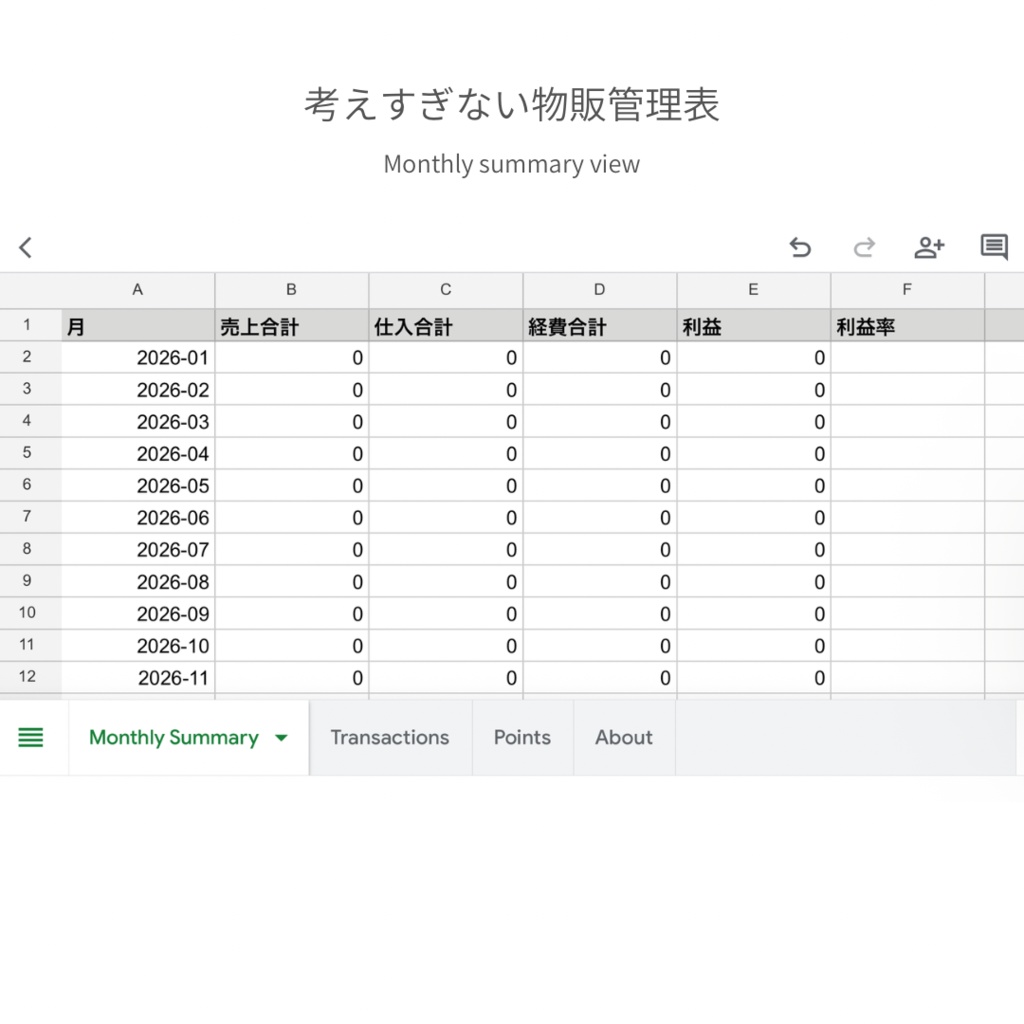This screenshot has height=1024, width=1024.
Task: Expand column F by tapping its header
Action: 906,289
